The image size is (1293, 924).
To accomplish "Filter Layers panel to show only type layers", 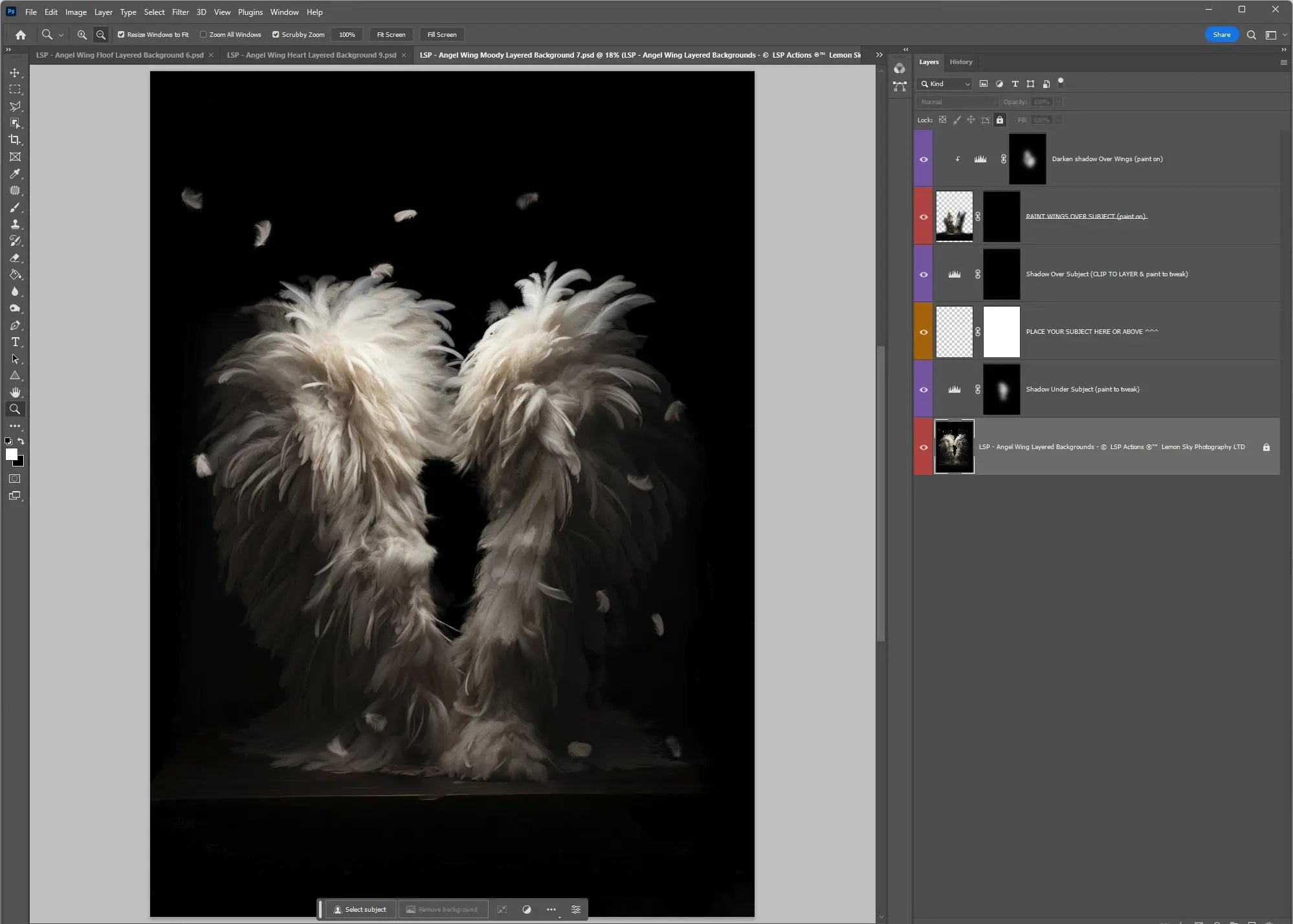I will click(x=1015, y=83).
